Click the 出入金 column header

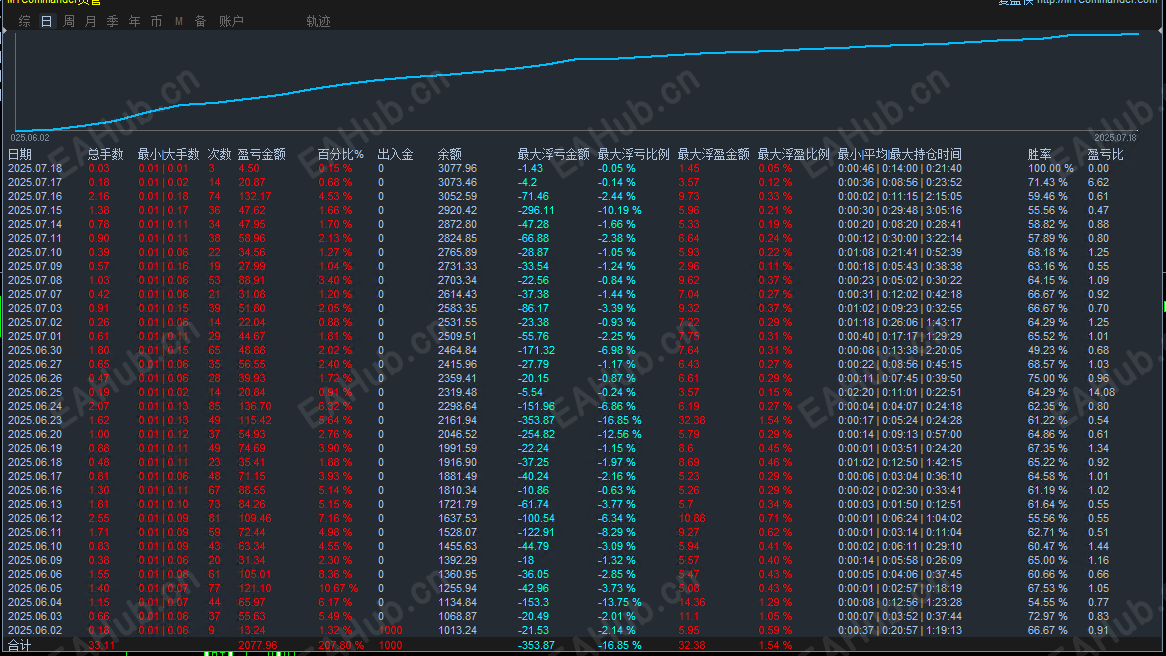396,155
